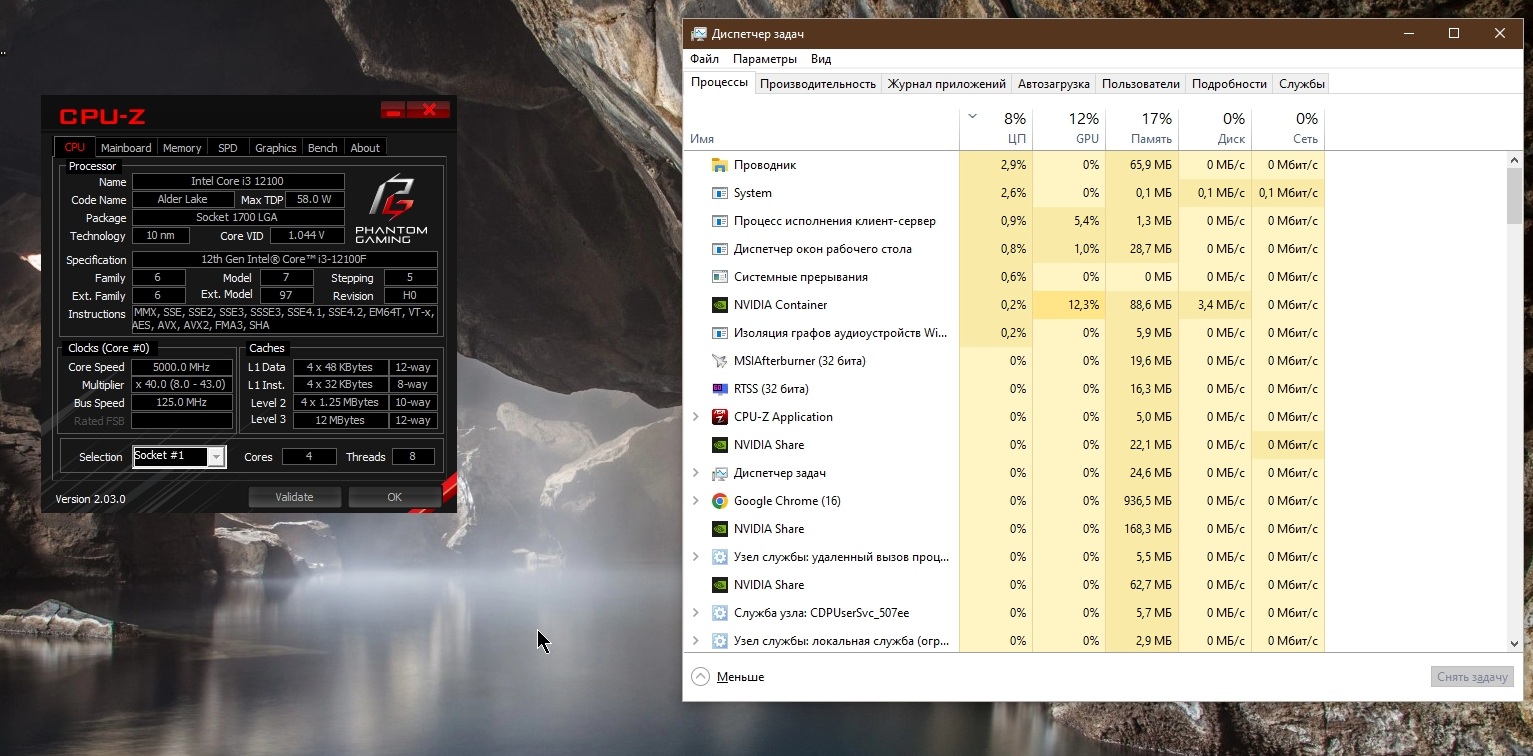
Task: Click the NVIDIA Share icon with 22,1 МБ
Action: [x=719, y=445]
